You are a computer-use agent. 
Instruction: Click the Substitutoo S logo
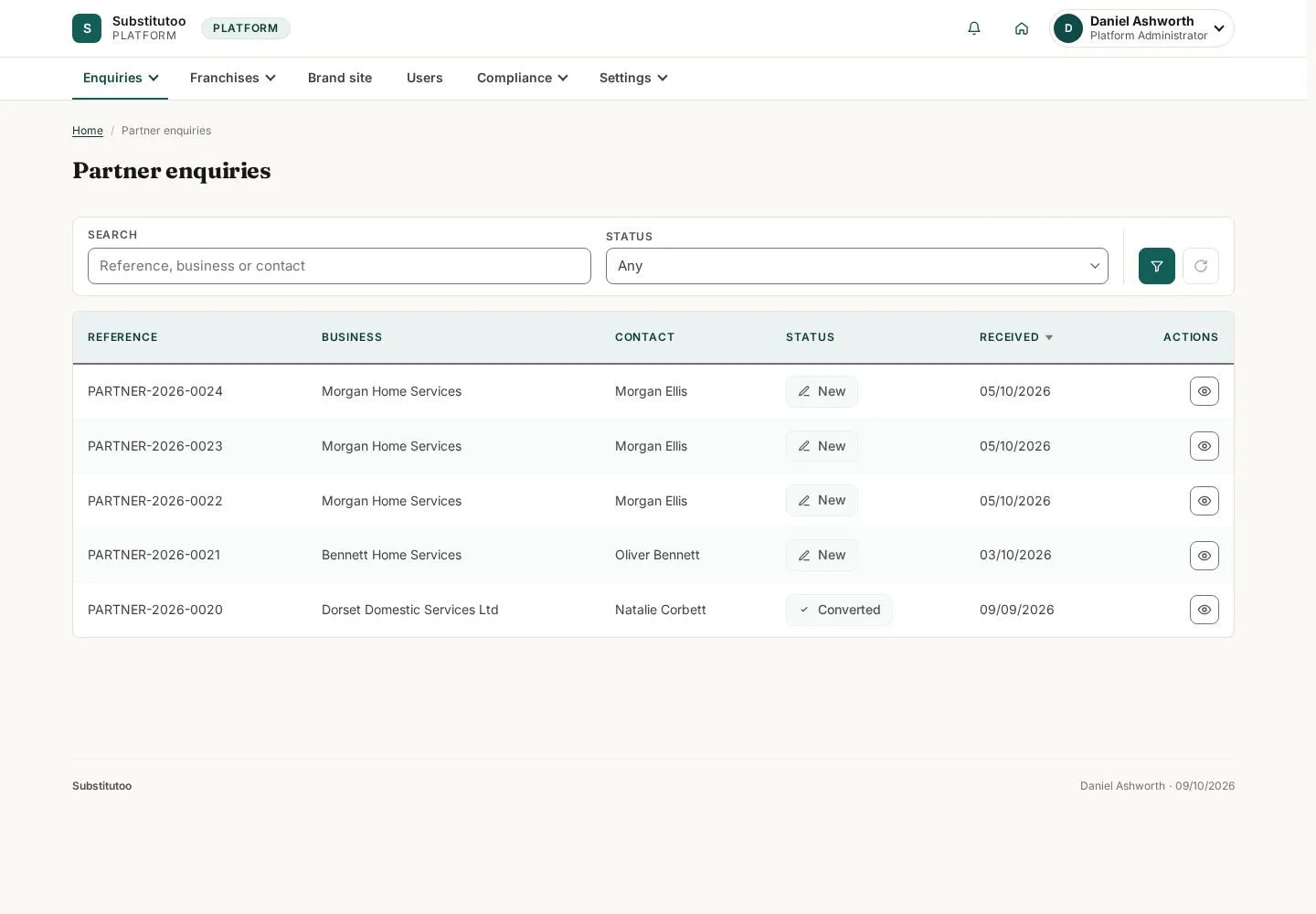click(87, 28)
